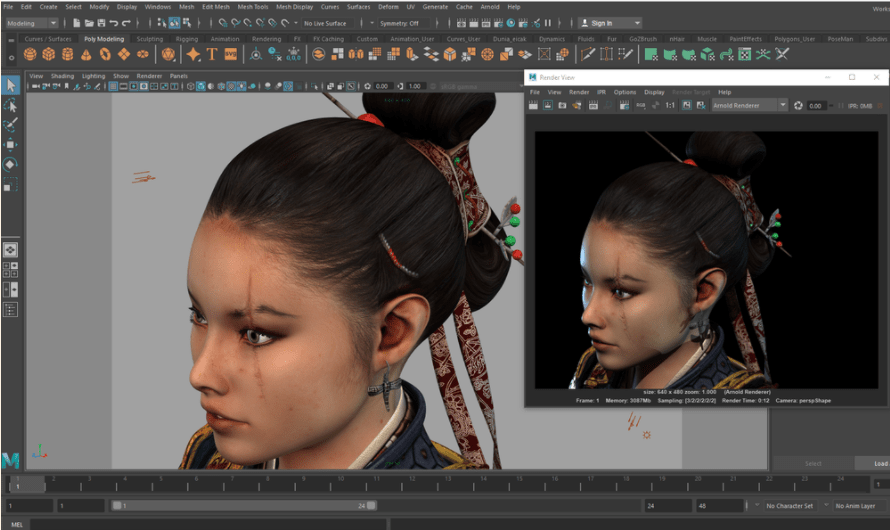The image size is (890, 530).
Task: Open the IPR menu in Render View
Action: pos(601,92)
